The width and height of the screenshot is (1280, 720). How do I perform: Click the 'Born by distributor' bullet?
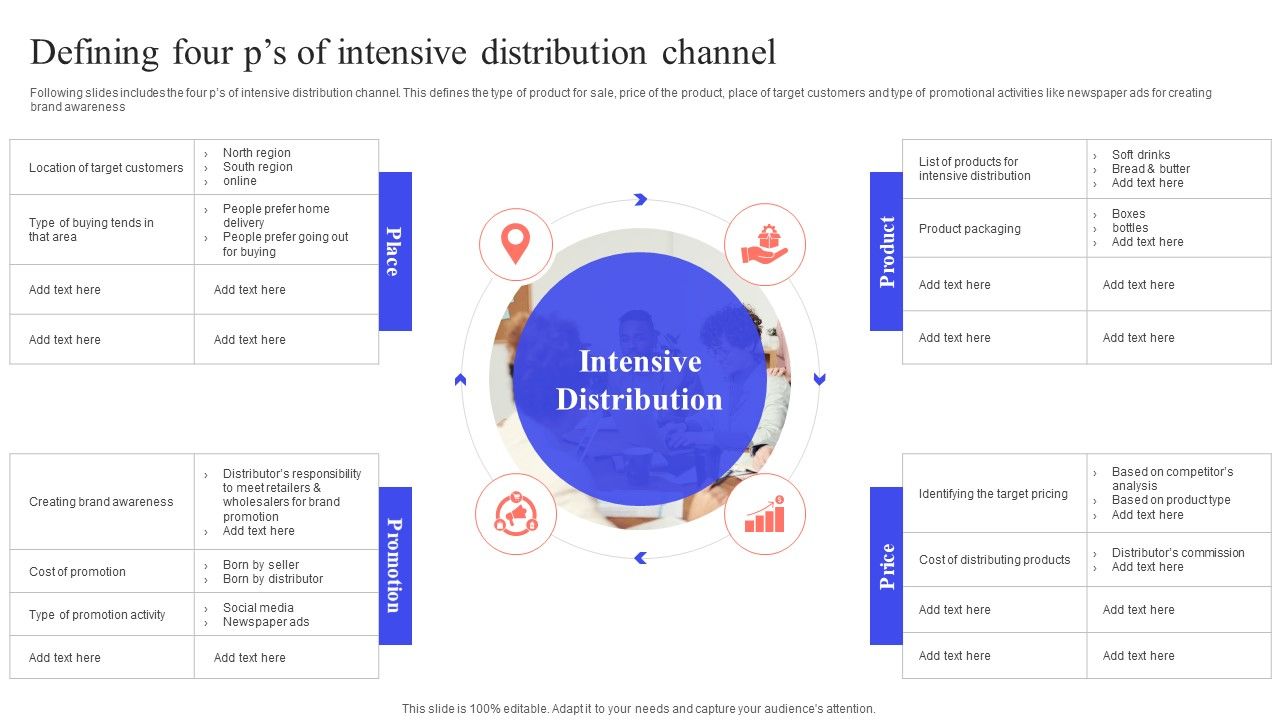point(273,579)
